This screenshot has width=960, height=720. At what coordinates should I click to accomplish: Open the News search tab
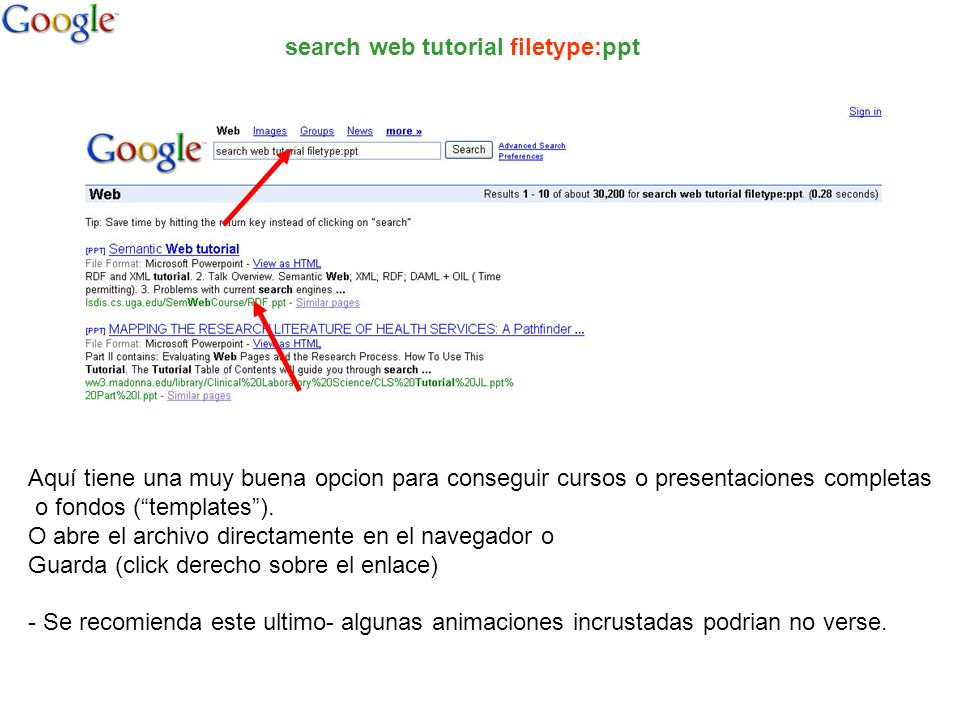click(359, 131)
